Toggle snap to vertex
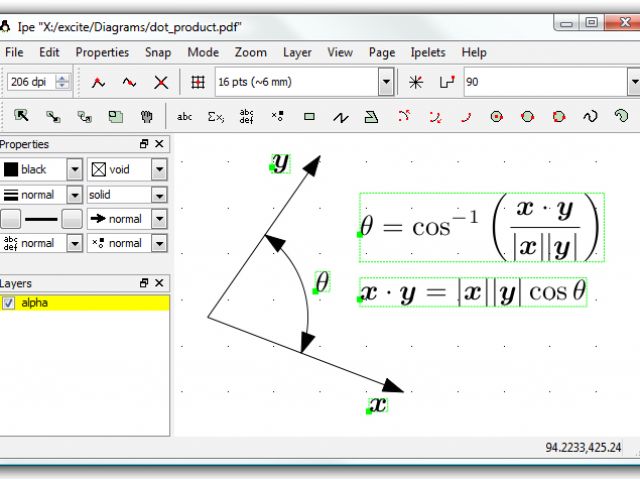The width and height of the screenshot is (640, 480). (98, 82)
